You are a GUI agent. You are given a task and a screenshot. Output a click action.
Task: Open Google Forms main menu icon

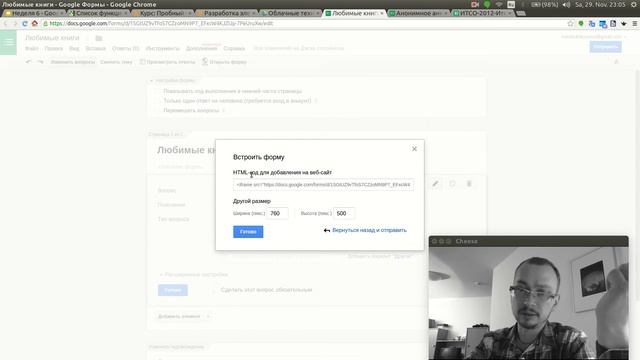8,42
